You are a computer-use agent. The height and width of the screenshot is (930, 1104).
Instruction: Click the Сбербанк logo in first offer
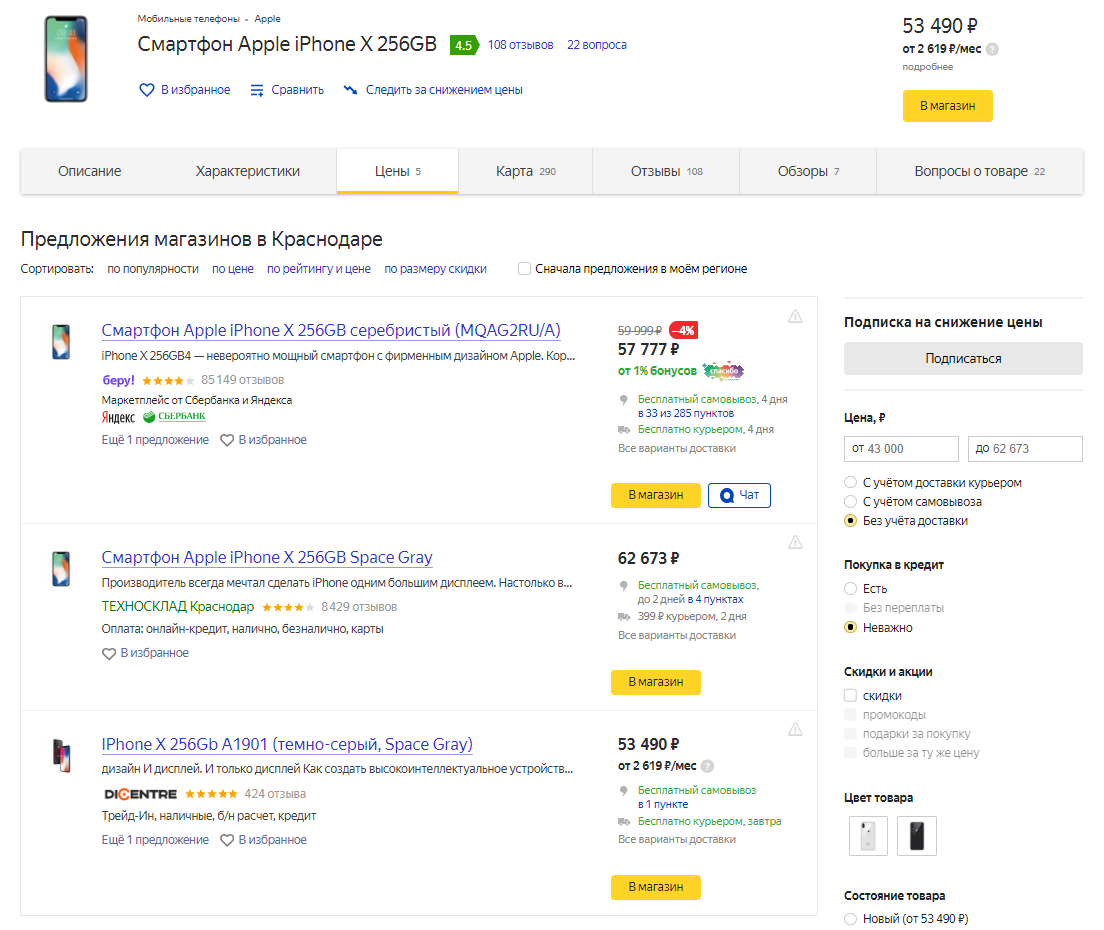pyautogui.click(x=175, y=417)
